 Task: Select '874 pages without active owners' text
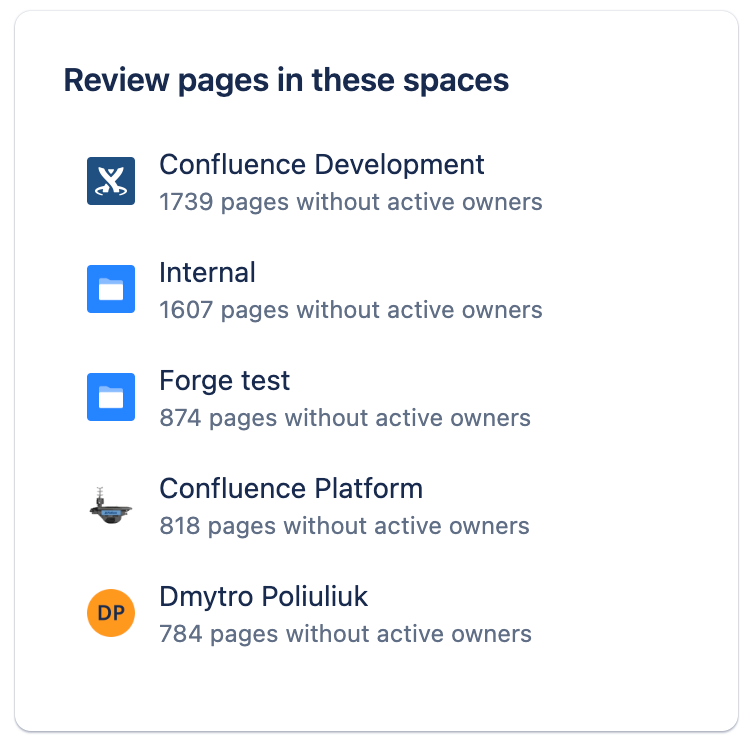tap(345, 419)
